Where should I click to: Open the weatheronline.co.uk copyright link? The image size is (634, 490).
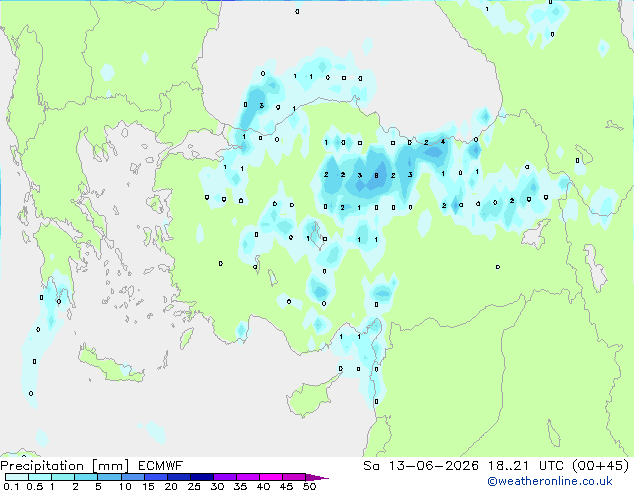pyautogui.click(x=549, y=481)
